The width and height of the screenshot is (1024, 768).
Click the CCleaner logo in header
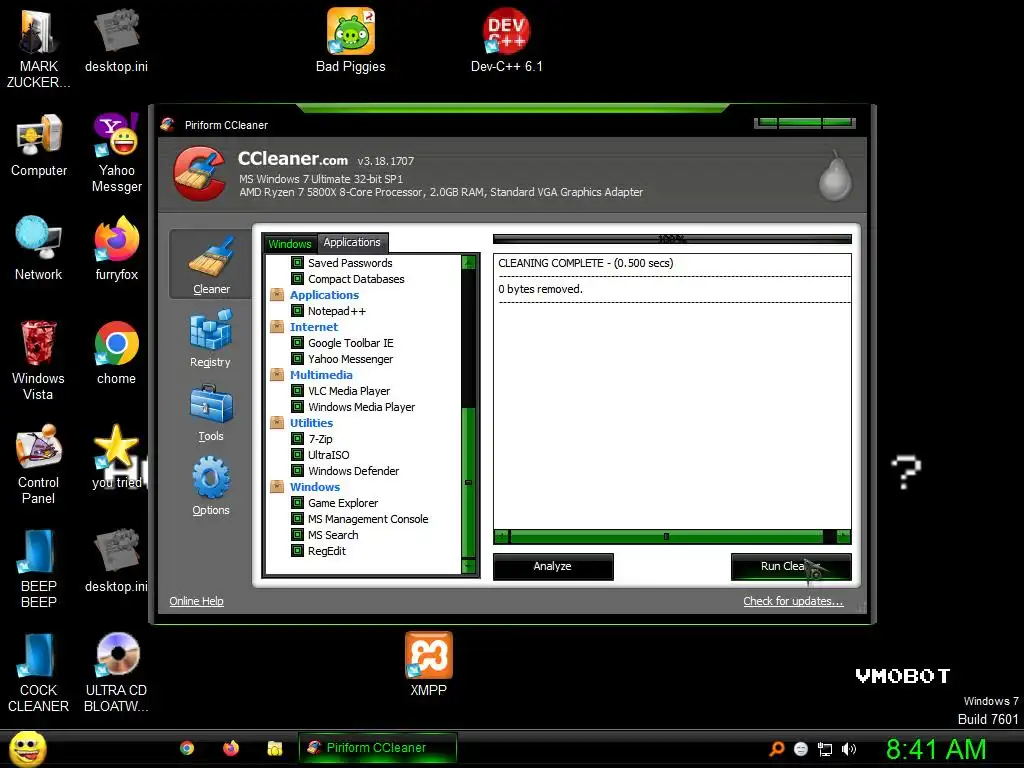click(x=200, y=173)
